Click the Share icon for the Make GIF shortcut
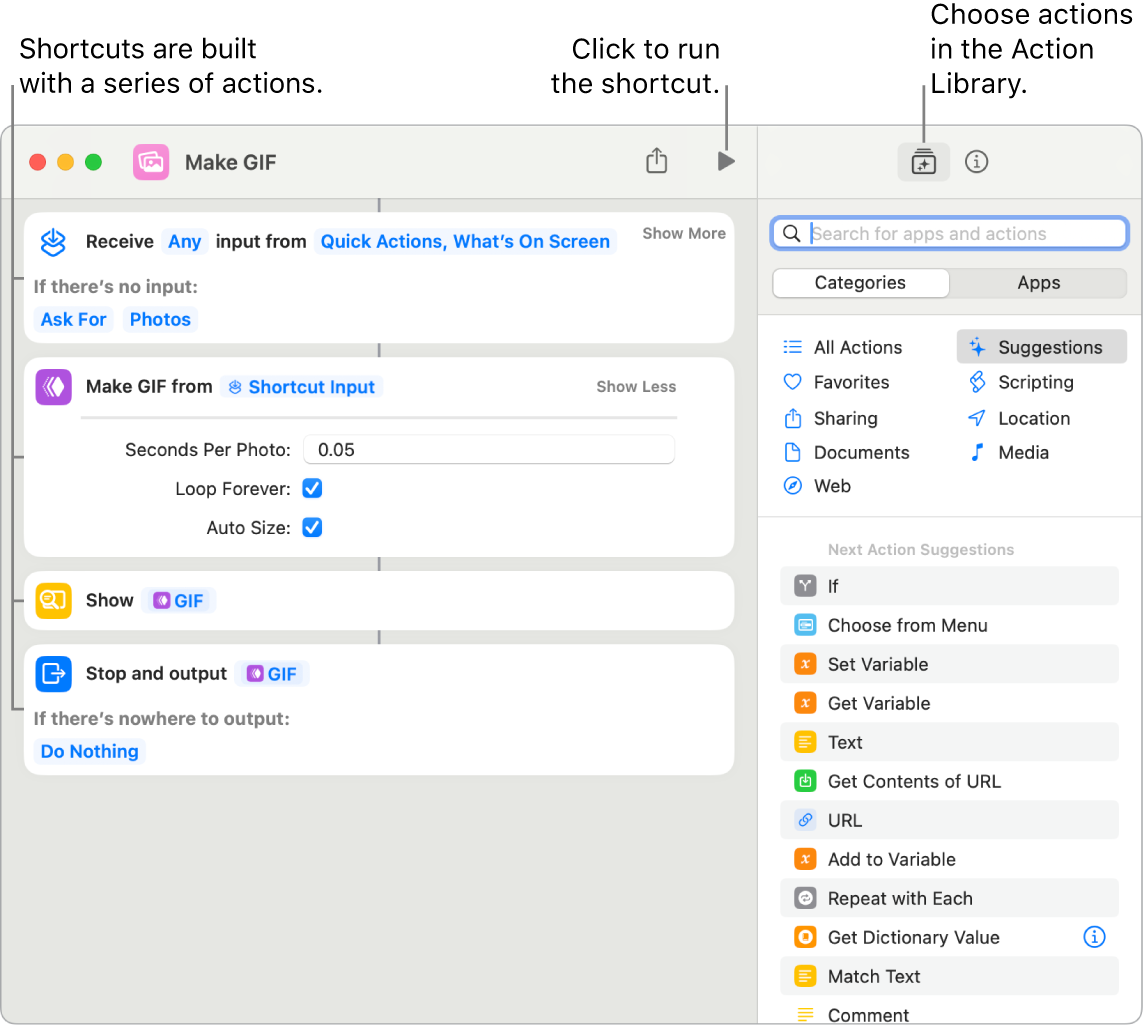The width and height of the screenshot is (1144, 1028). pyautogui.click(x=656, y=160)
